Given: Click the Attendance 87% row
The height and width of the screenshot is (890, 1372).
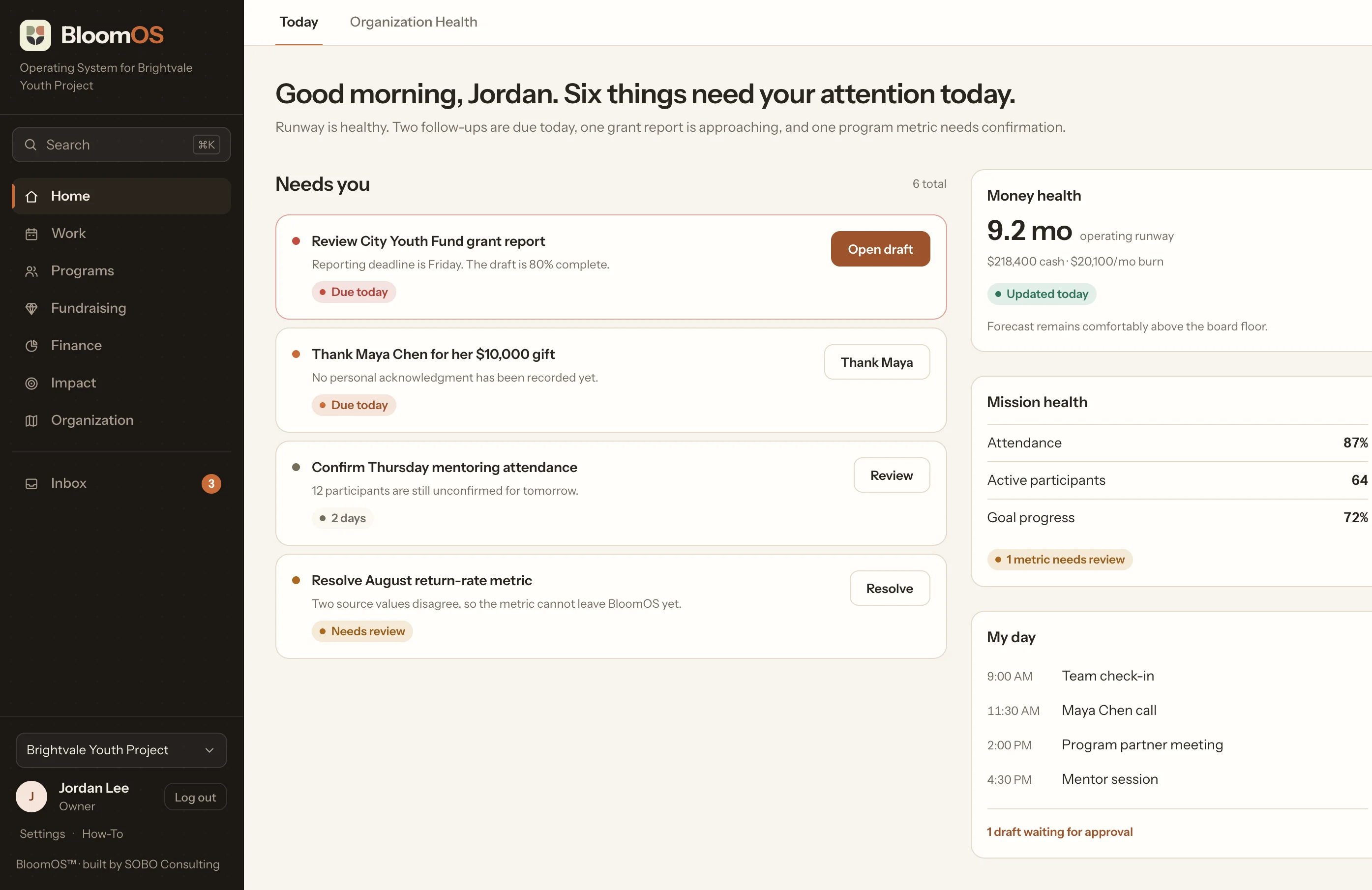Looking at the screenshot, I should click(1177, 443).
